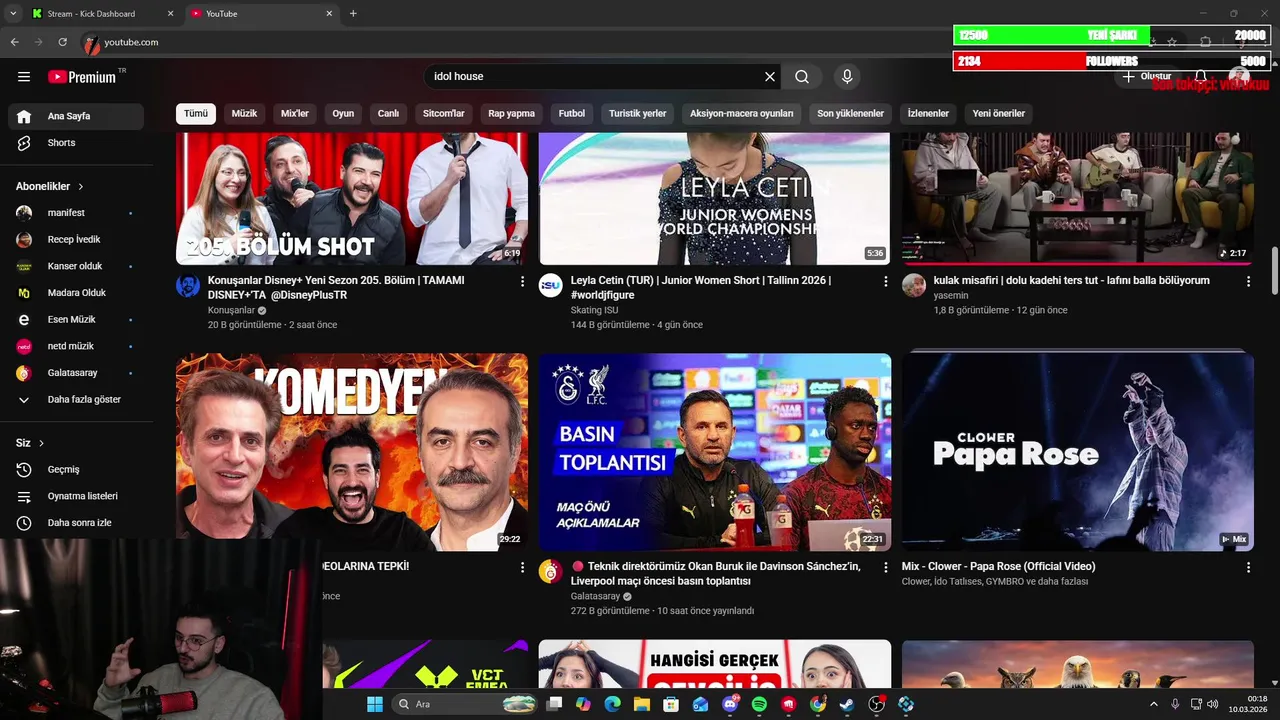This screenshot has height=720, width=1280.
Task: Open options menu for Leyla Cetin video
Action: (885, 282)
